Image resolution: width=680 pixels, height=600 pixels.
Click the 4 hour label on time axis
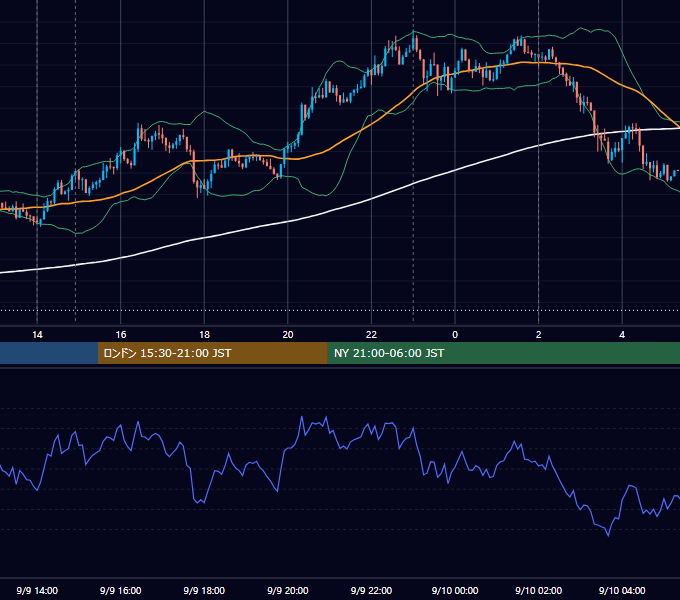pyautogui.click(x=622, y=335)
